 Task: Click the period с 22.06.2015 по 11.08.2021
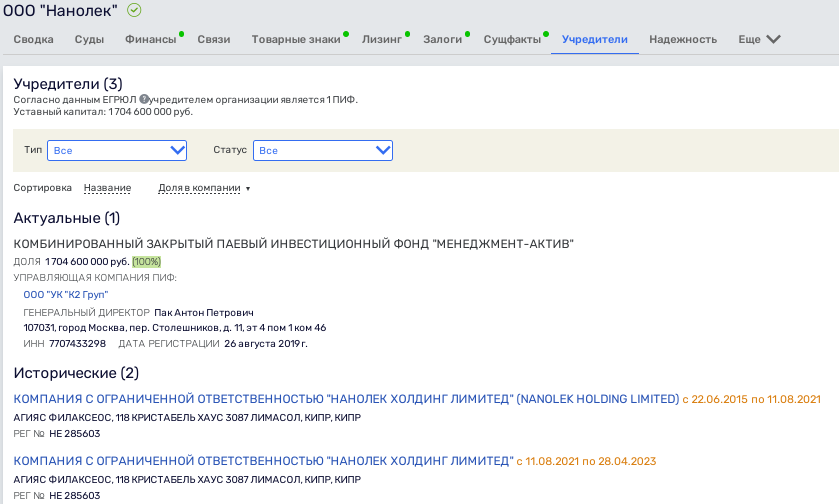coord(751,399)
